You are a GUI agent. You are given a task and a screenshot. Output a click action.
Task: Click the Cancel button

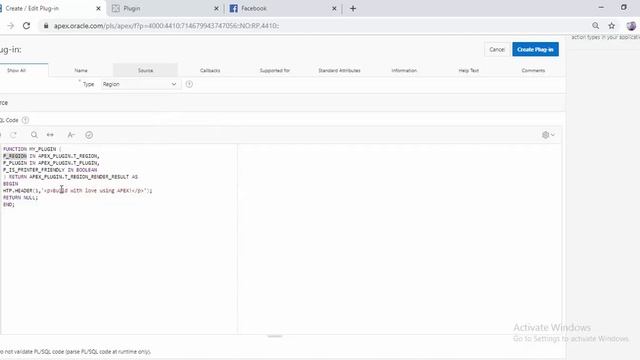coord(497,49)
